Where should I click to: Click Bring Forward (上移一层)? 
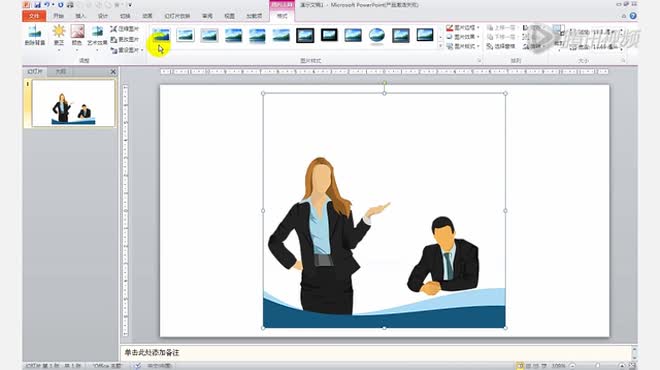501,28
